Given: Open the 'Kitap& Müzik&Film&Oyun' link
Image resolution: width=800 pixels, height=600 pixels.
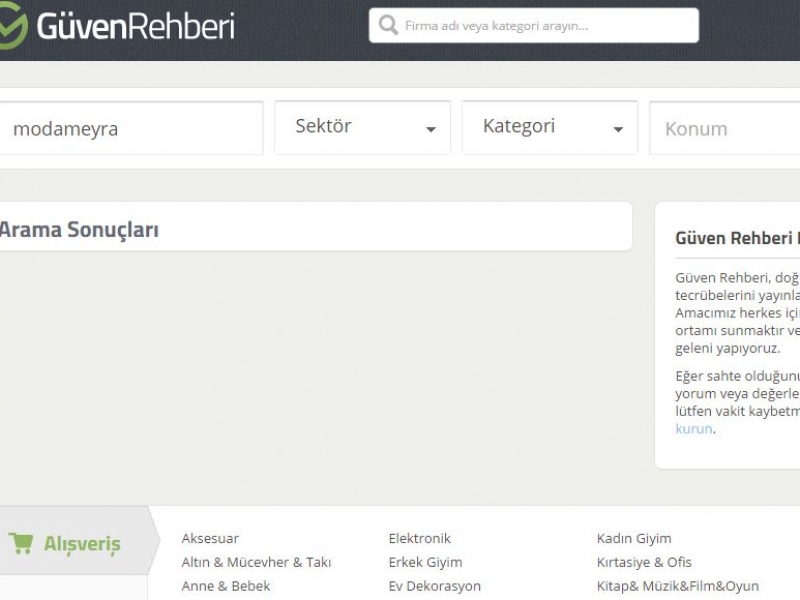Looking at the screenshot, I should [x=678, y=586].
